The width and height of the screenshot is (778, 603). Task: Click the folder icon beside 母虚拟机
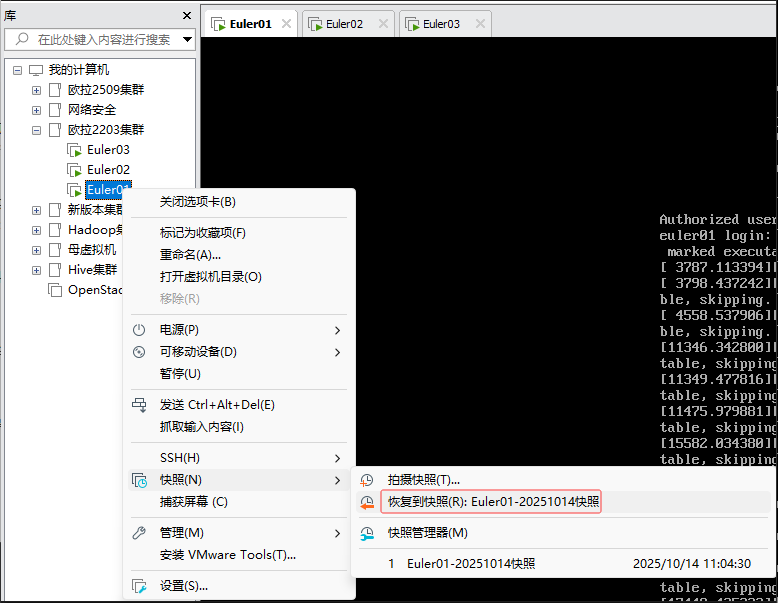tap(55, 250)
